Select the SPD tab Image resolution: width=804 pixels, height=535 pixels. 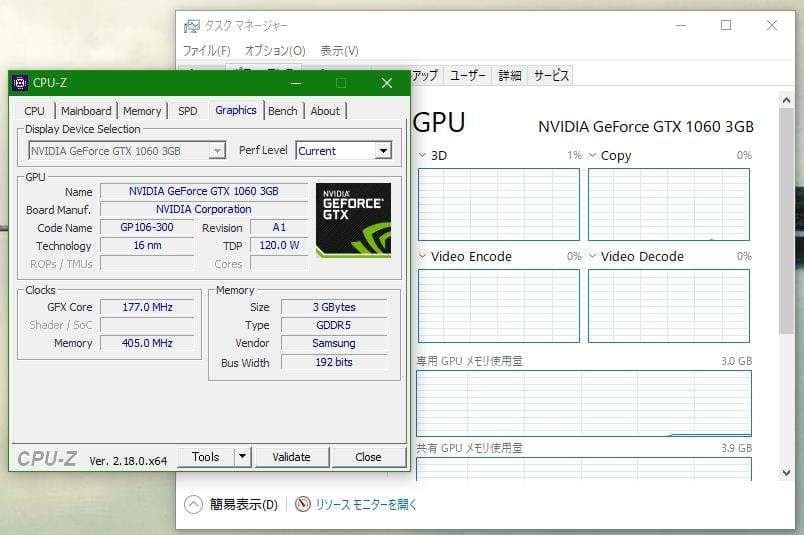[188, 111]
